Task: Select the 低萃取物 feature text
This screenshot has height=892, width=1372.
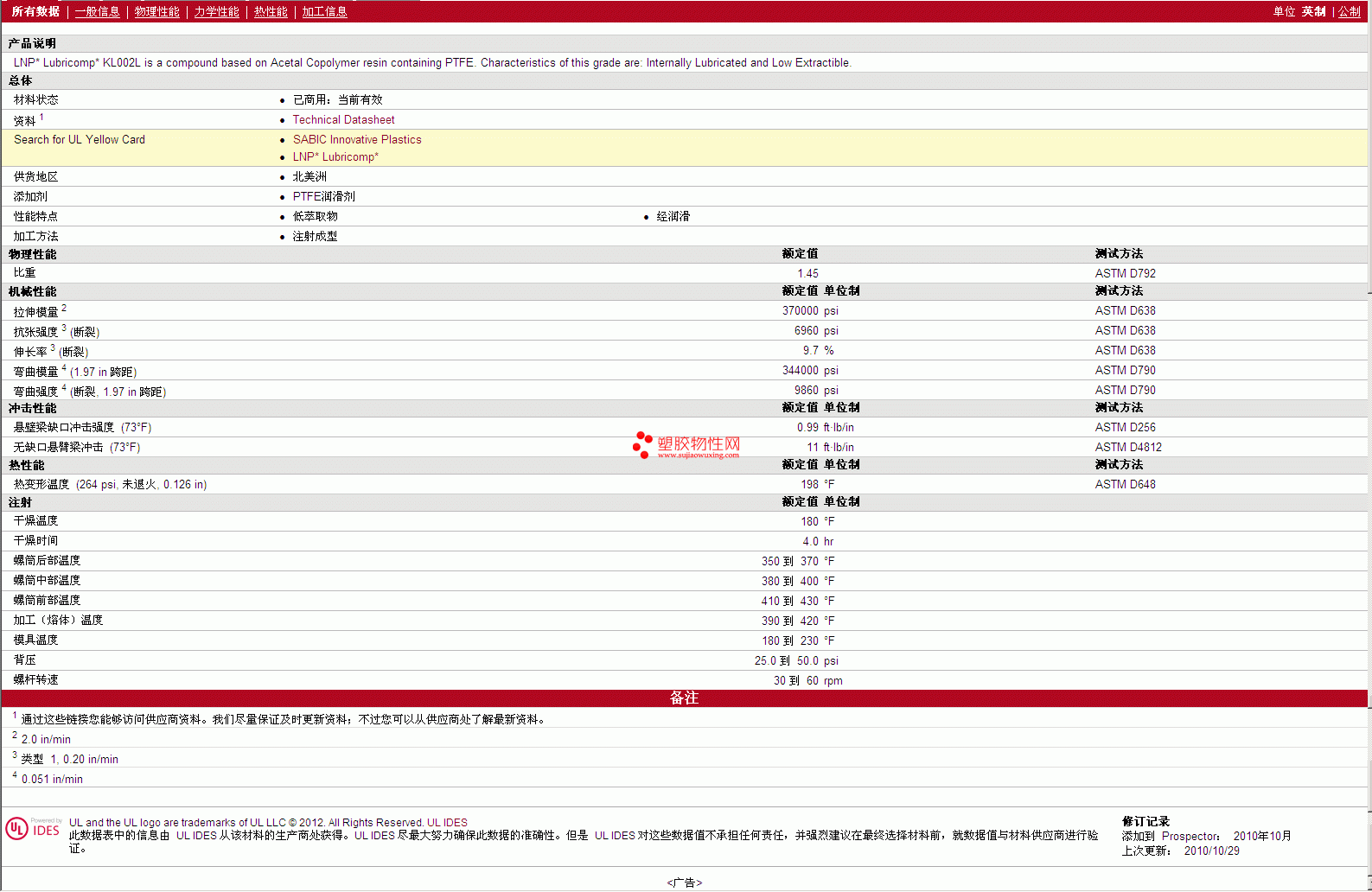Action: point(315,217)
